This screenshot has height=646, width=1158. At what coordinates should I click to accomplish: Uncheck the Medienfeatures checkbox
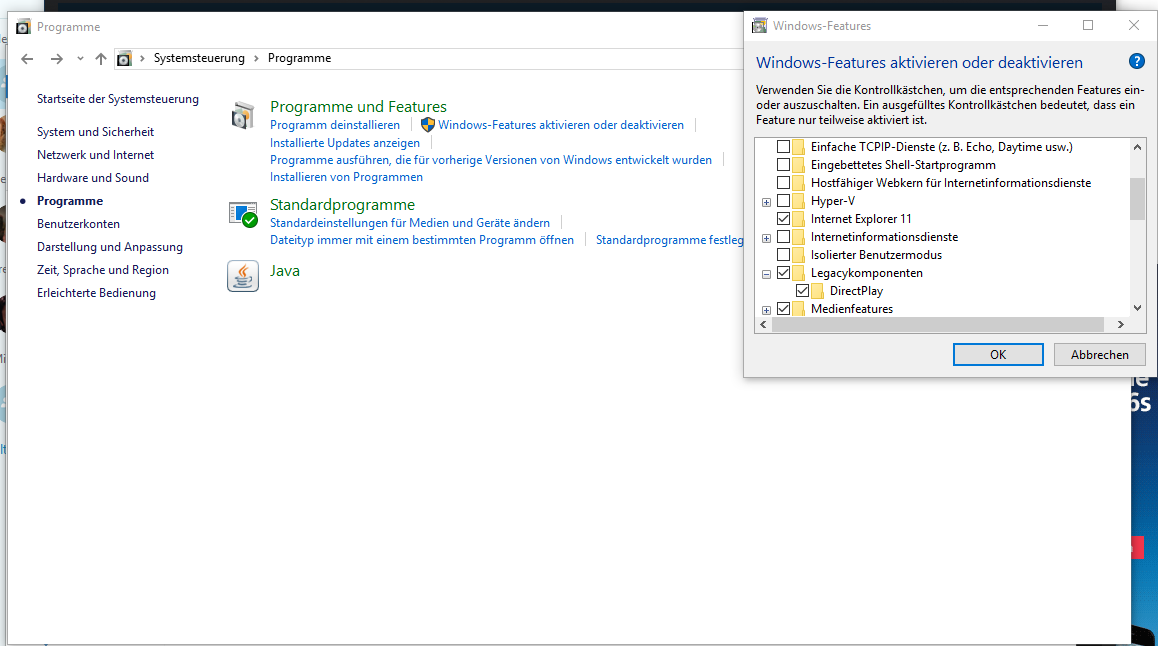[784, 309]
